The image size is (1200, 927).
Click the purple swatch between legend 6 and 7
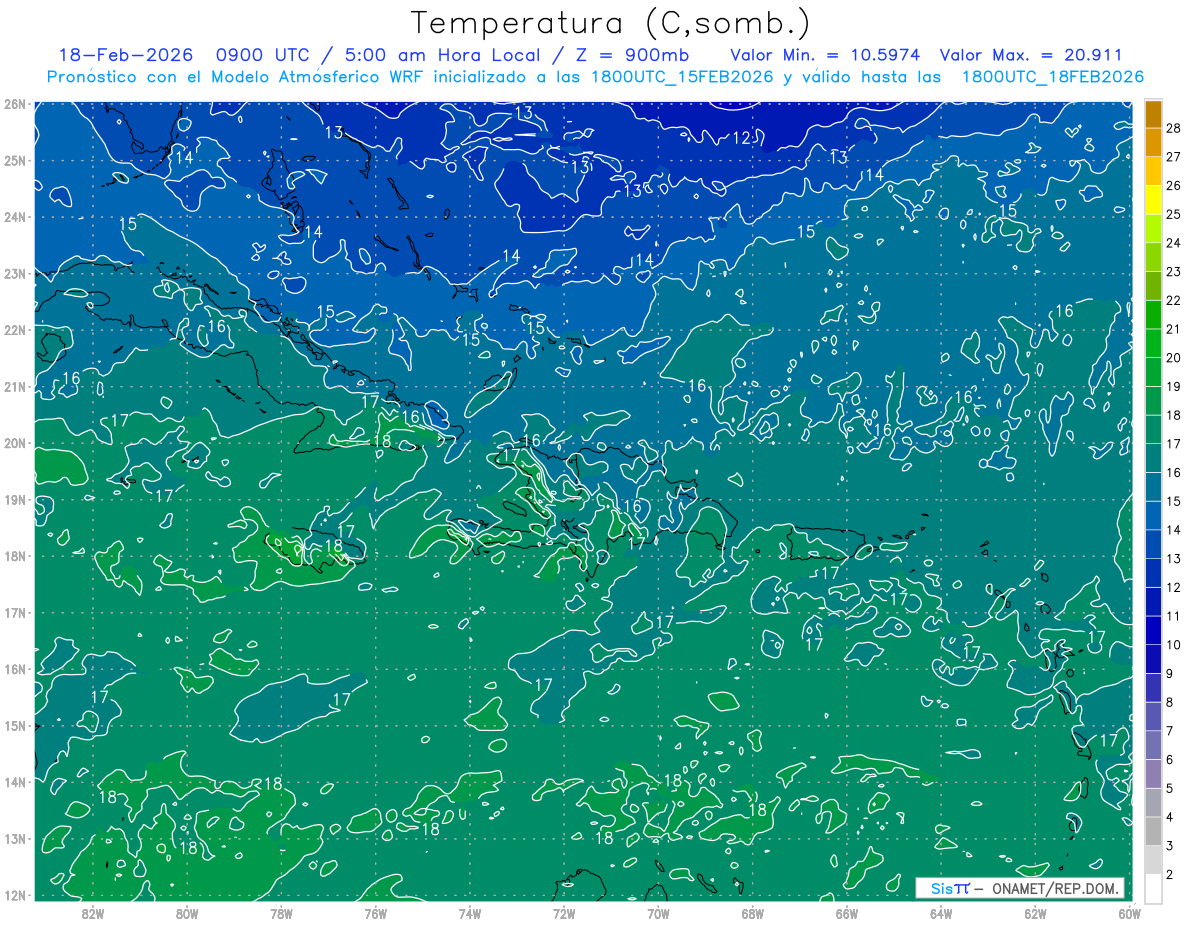(1153, 746)
